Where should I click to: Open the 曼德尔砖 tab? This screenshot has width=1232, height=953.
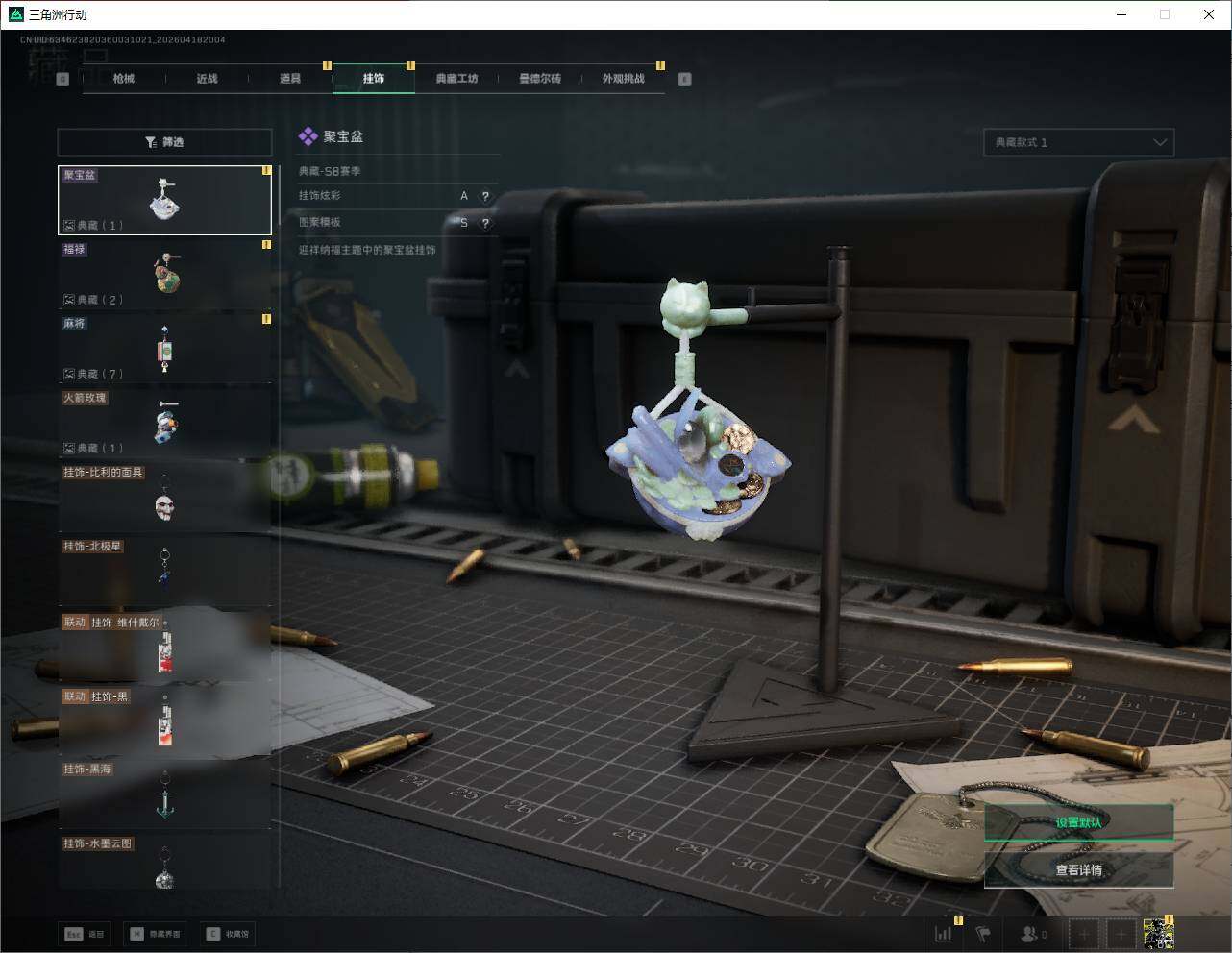(x=540, y=79)
